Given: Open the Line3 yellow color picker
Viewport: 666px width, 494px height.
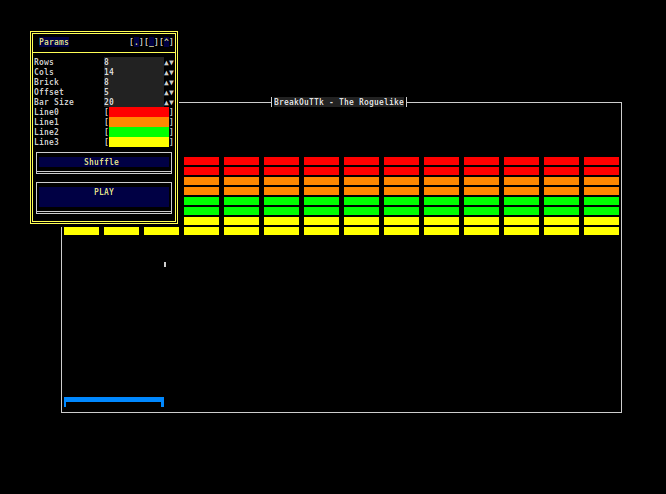Looking at the screenshot, I should [139, 142].
